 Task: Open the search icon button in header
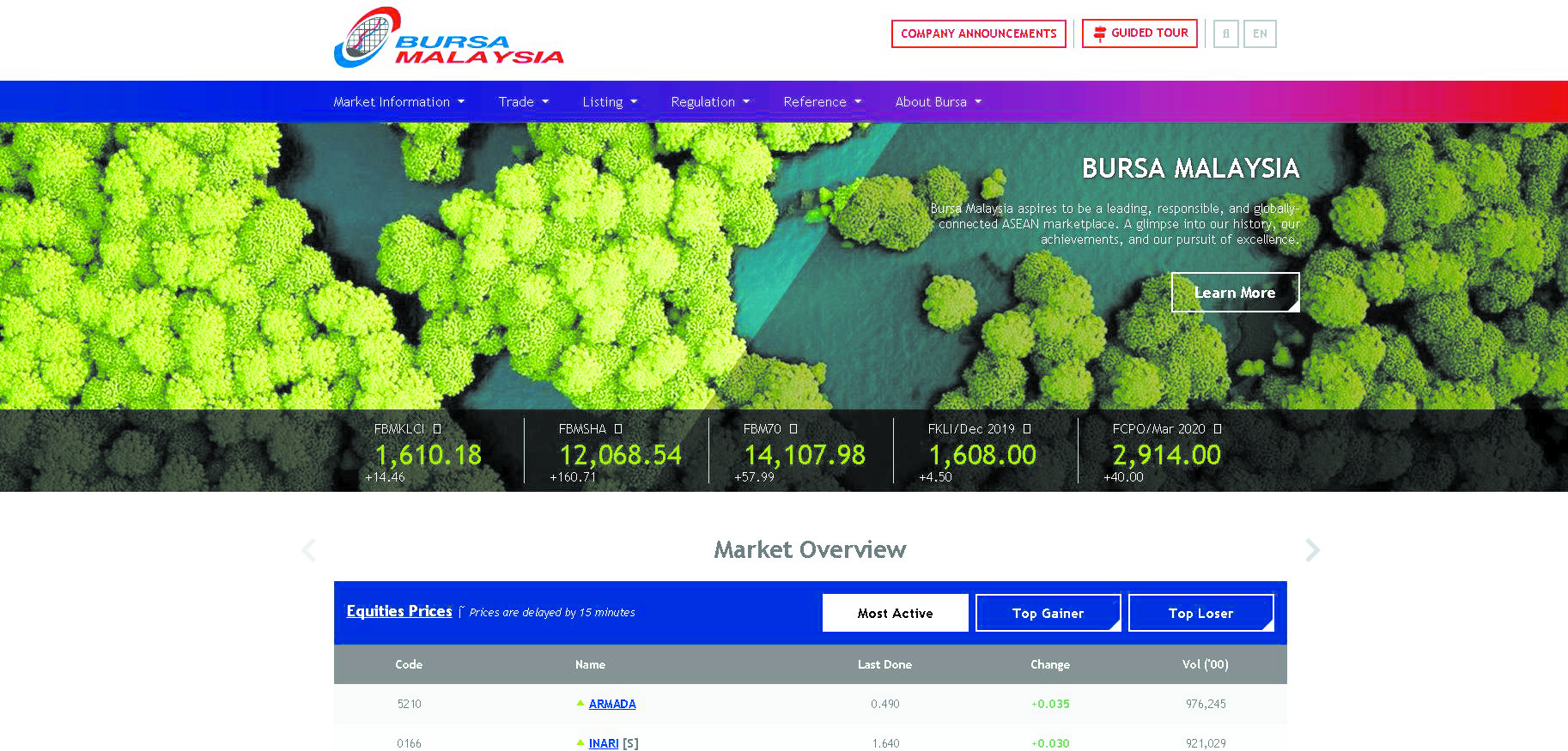coord(1225,33)
